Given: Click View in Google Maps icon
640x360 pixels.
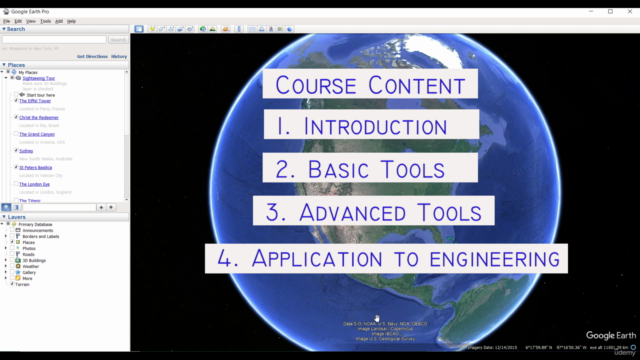Looking at the screenshot, I should coord(280,29).
